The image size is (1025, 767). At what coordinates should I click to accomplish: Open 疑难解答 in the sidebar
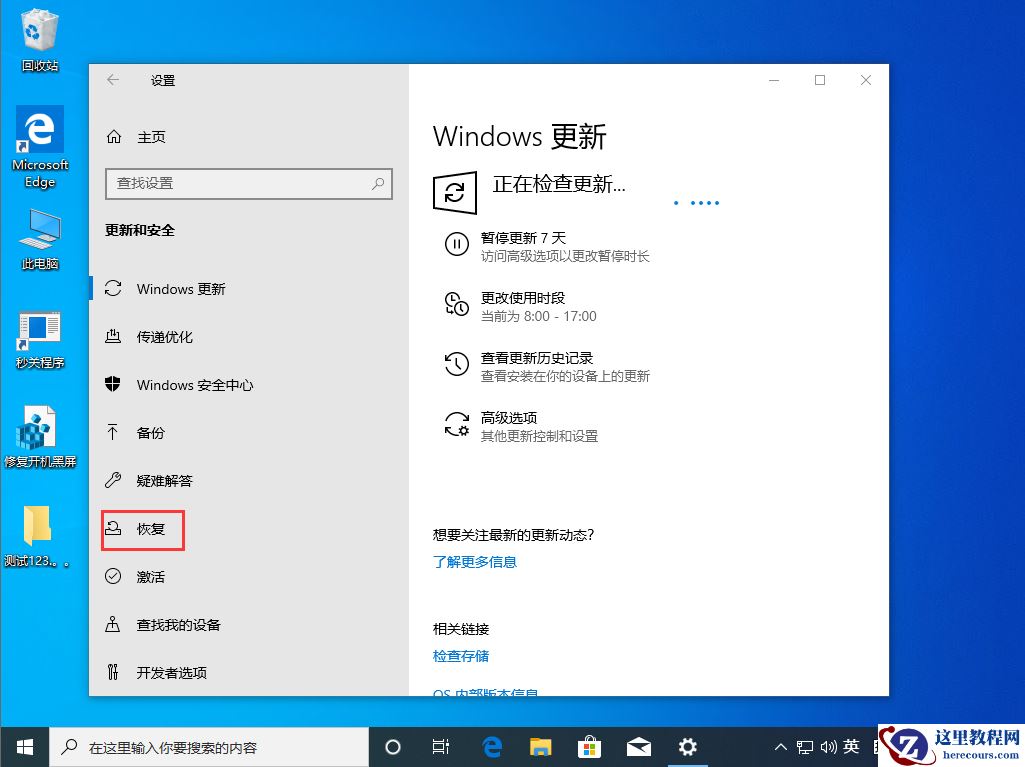pos(162,481)
